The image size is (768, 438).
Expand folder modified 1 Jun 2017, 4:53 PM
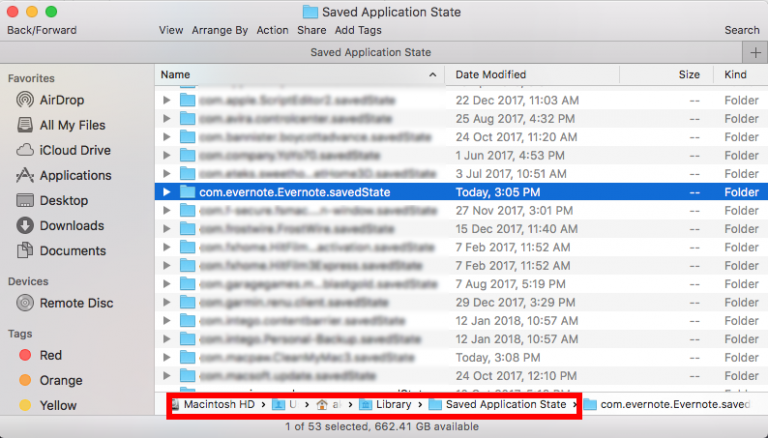[167, 155]
